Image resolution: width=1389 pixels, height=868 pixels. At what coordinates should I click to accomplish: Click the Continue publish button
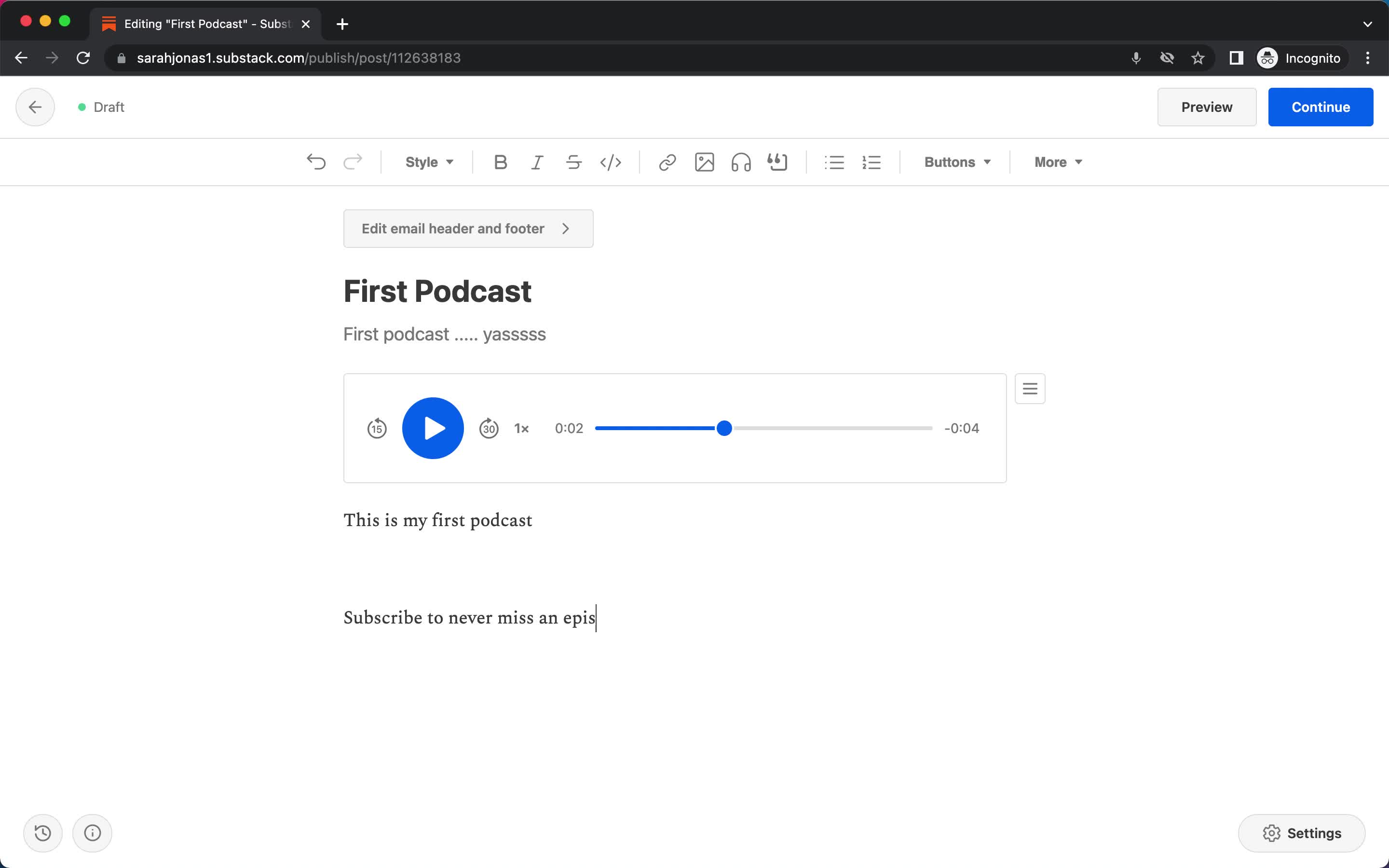coord(1321,107)
